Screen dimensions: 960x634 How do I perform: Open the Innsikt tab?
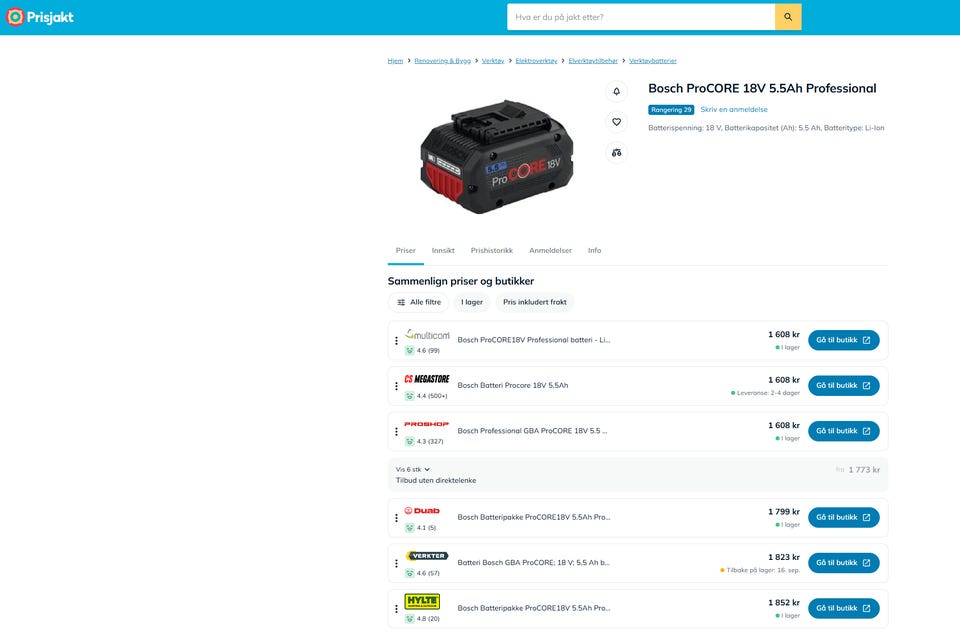pos(443,250)
